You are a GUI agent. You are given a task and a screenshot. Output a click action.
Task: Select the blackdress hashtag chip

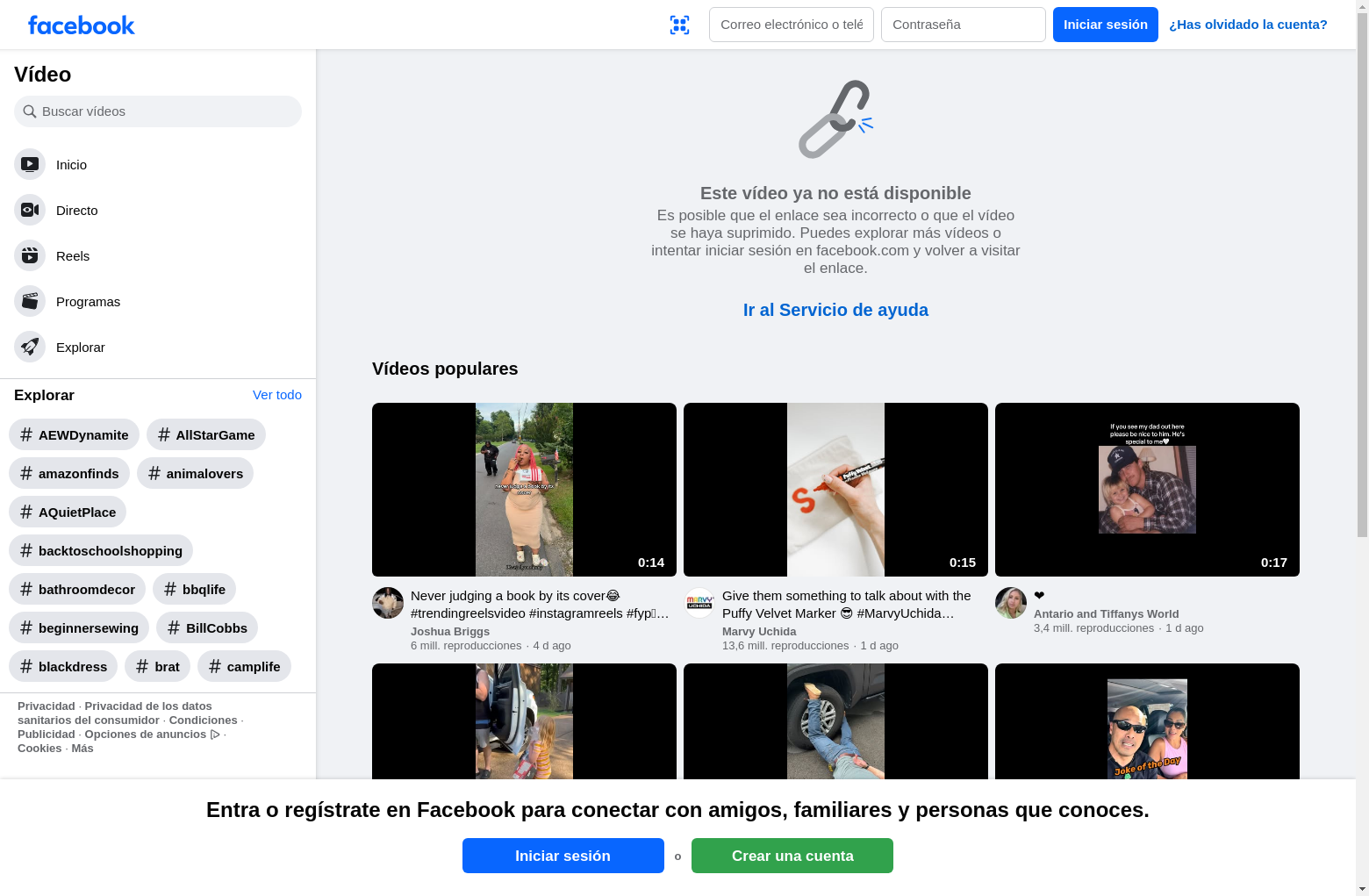(x=63, y=666)
